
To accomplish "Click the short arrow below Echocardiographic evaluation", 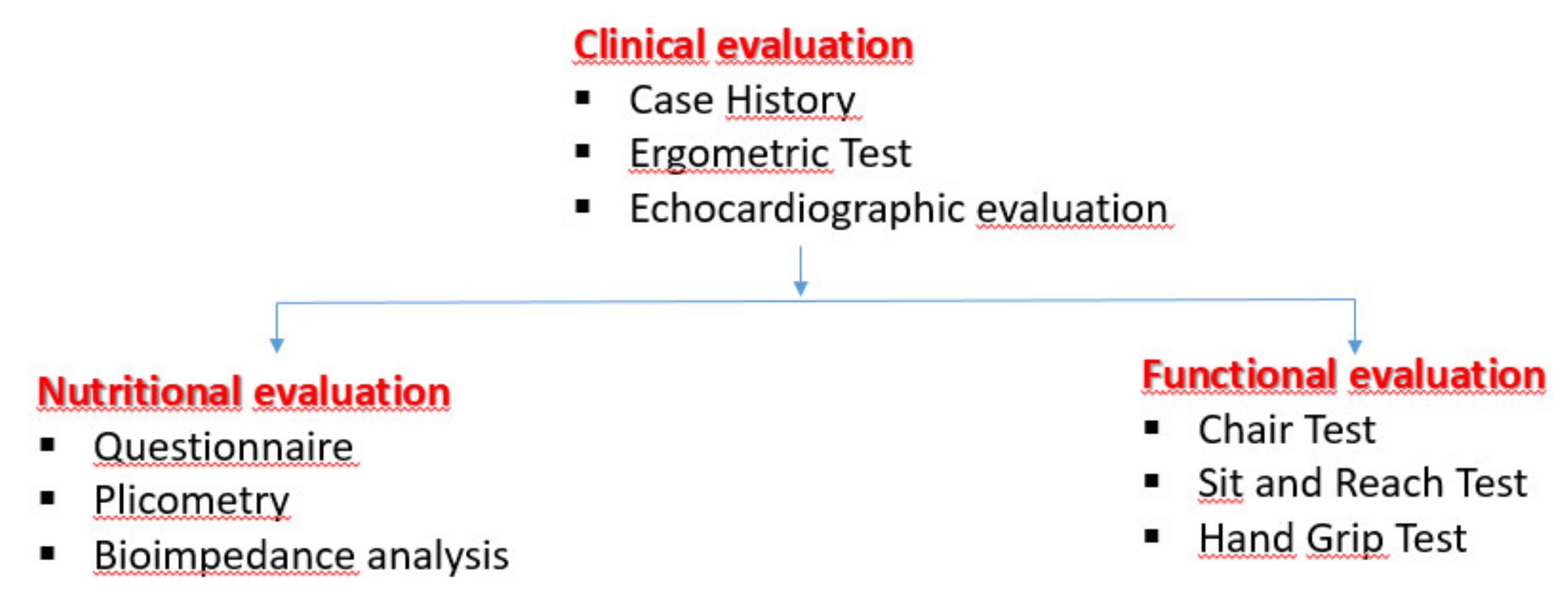I will [x=800, y=271].
